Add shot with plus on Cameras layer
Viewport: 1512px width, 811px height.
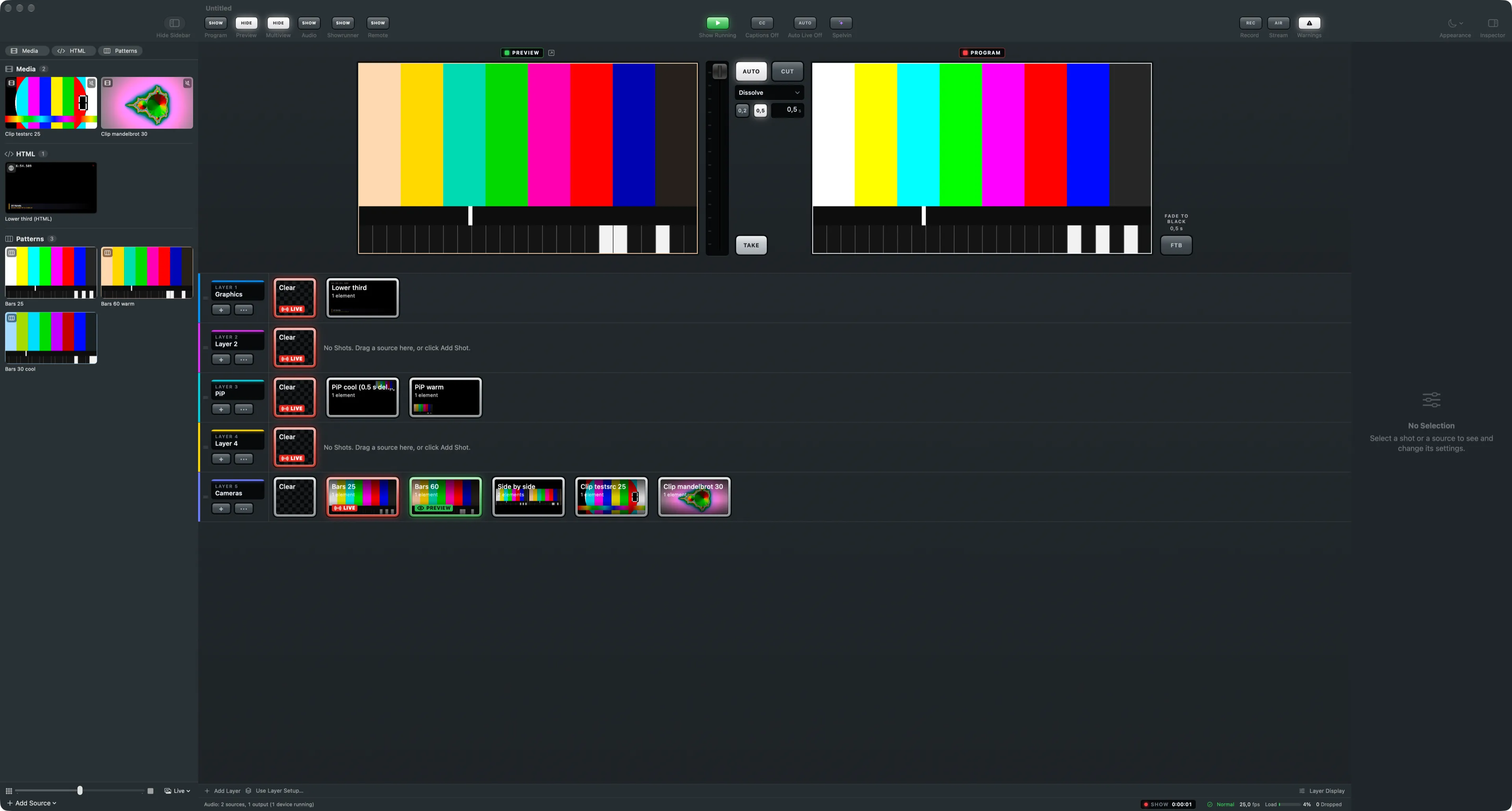(x=220, y=509)
